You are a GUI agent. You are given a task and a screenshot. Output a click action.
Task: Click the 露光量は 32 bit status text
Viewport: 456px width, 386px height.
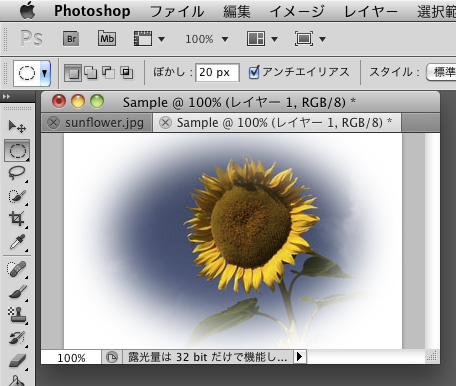coord(207,357)
